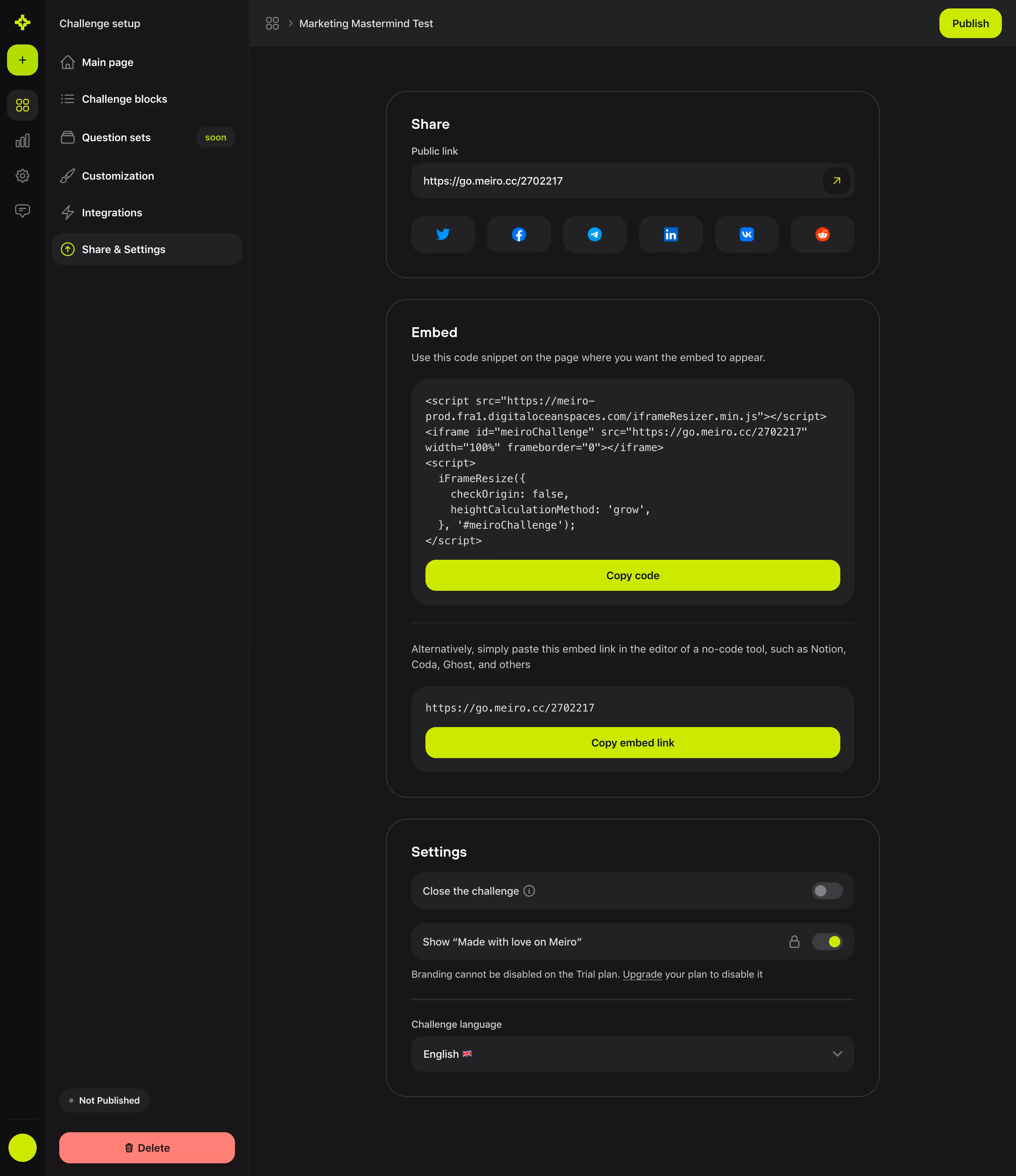The height and width of the screenshot is (1176, 1016).
Task: Click the Upgrade link in branding note
Action: point(642,974)
